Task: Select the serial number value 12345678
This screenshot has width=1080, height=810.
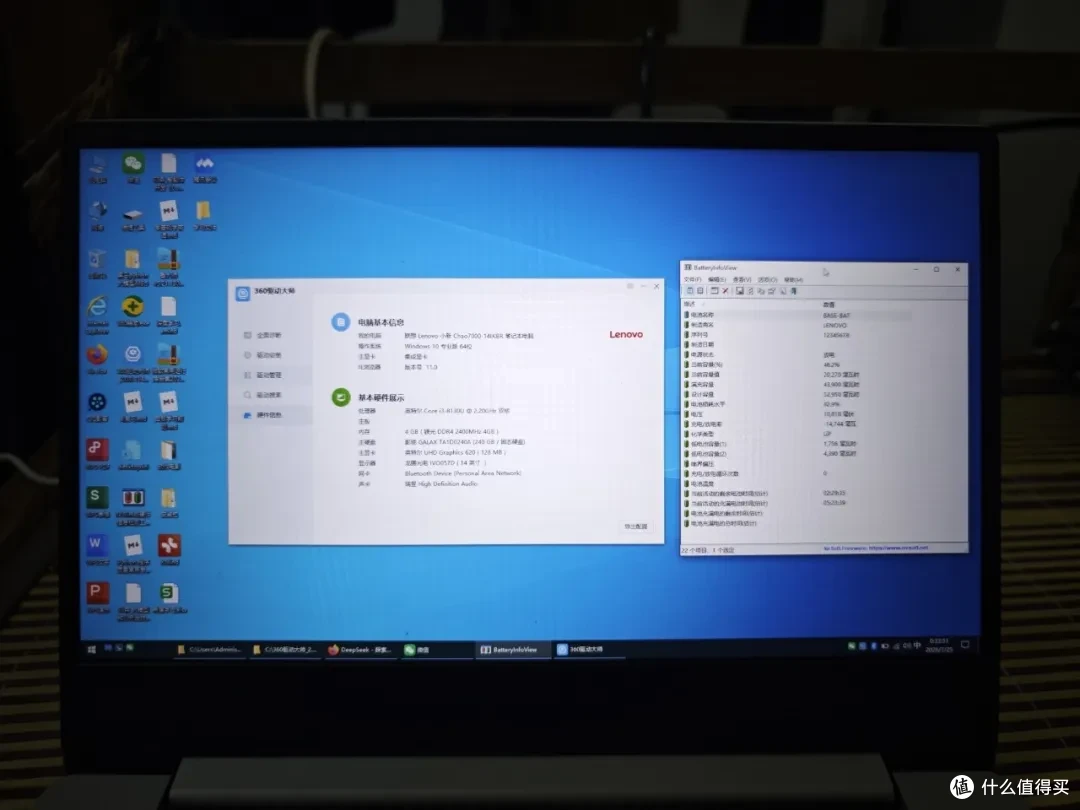Action: (836, 335)
